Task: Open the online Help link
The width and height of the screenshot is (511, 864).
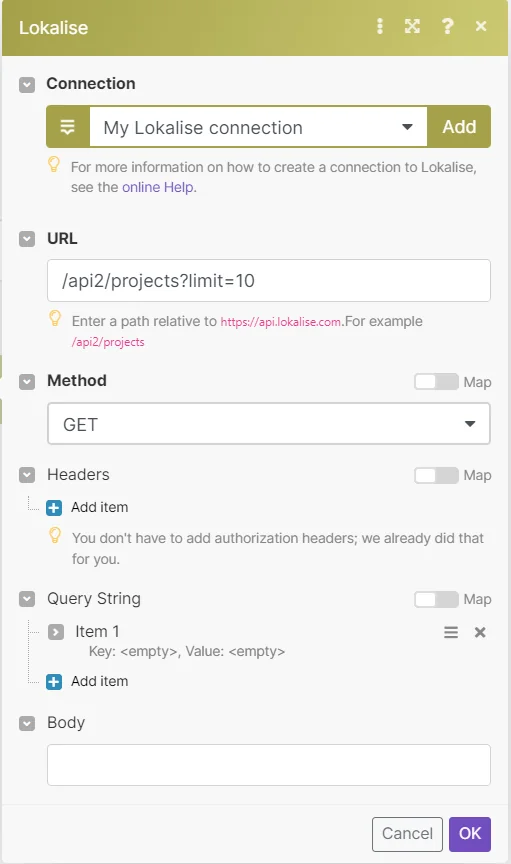Action: pyautogui.click(x=158, y=187)
